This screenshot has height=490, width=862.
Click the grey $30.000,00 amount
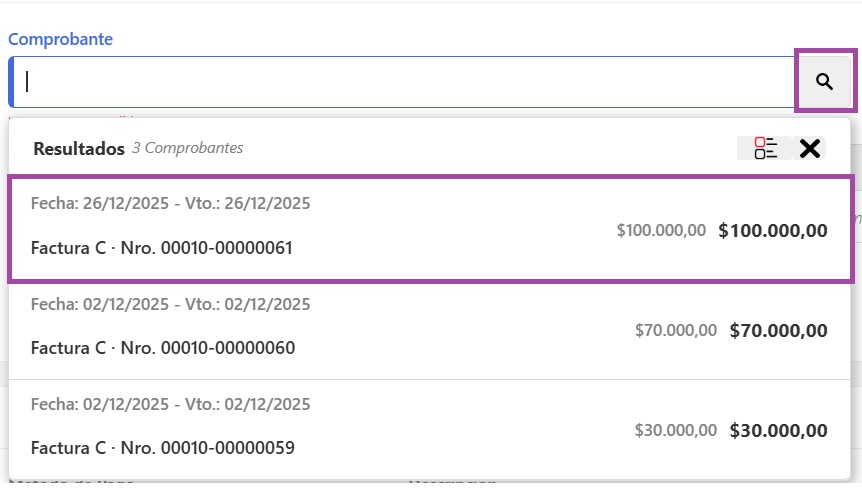click(675, 431)
